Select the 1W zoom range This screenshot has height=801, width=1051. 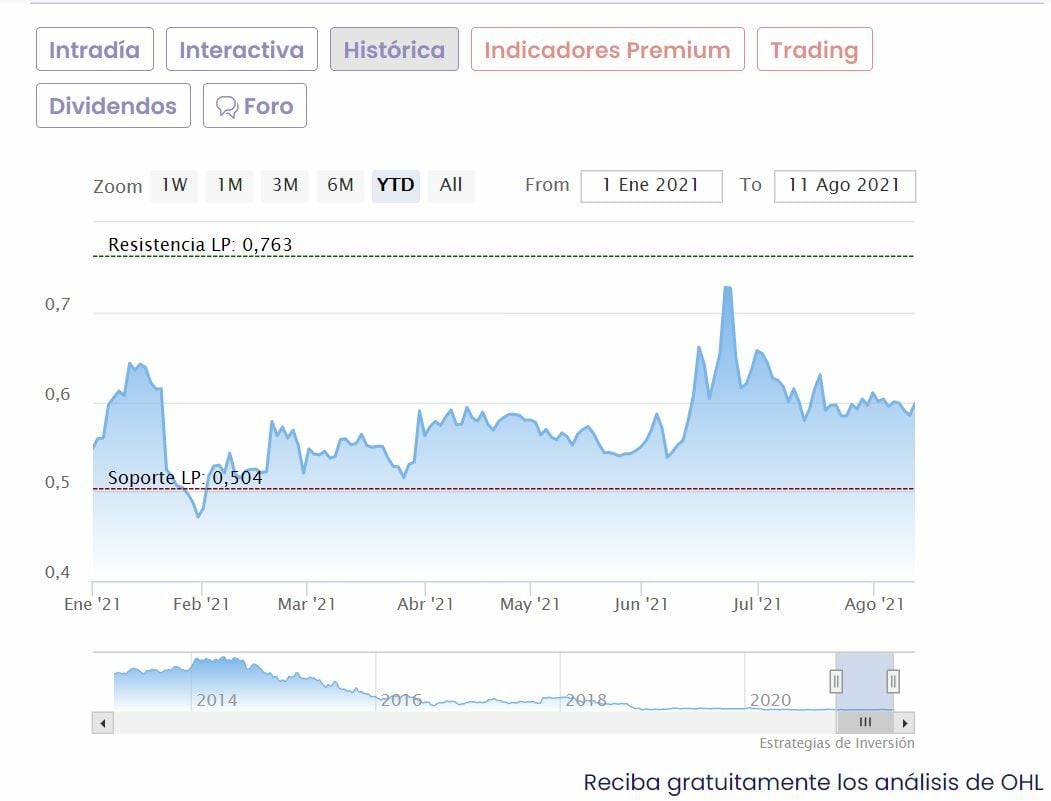(x=174, y=185)
